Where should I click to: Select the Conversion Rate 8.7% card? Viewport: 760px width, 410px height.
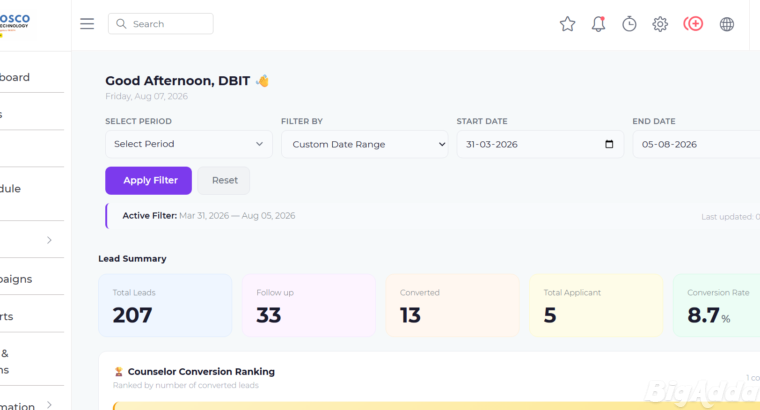716,305
